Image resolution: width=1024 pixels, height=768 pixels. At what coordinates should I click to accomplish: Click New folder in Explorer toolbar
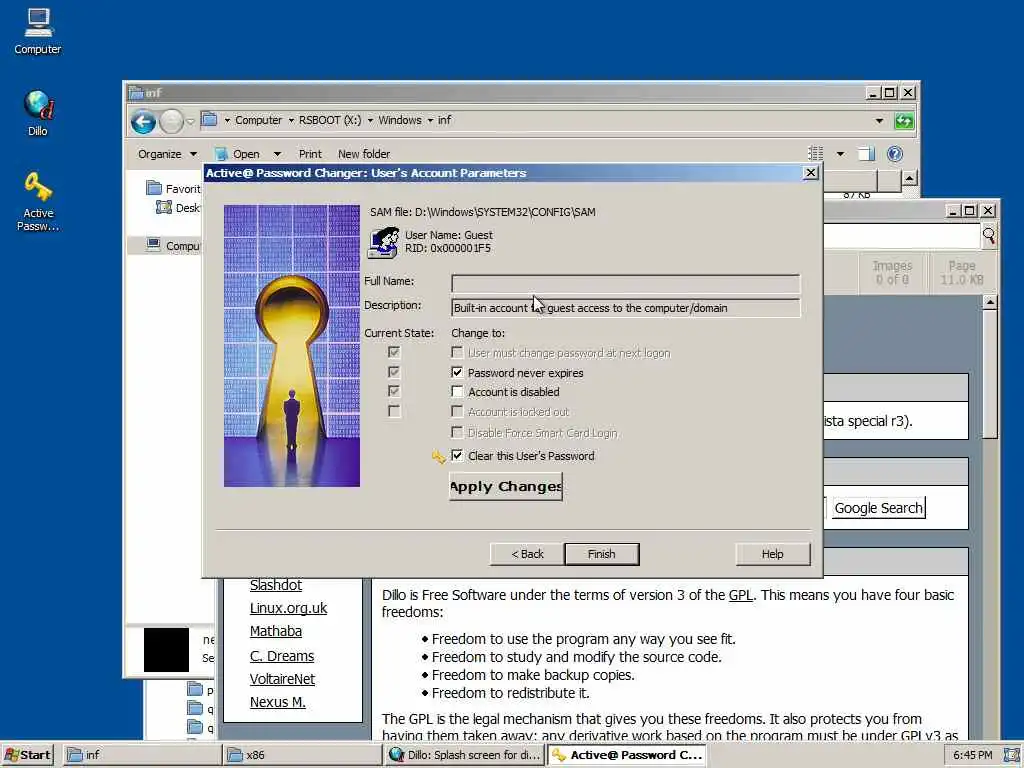point(364,154)
